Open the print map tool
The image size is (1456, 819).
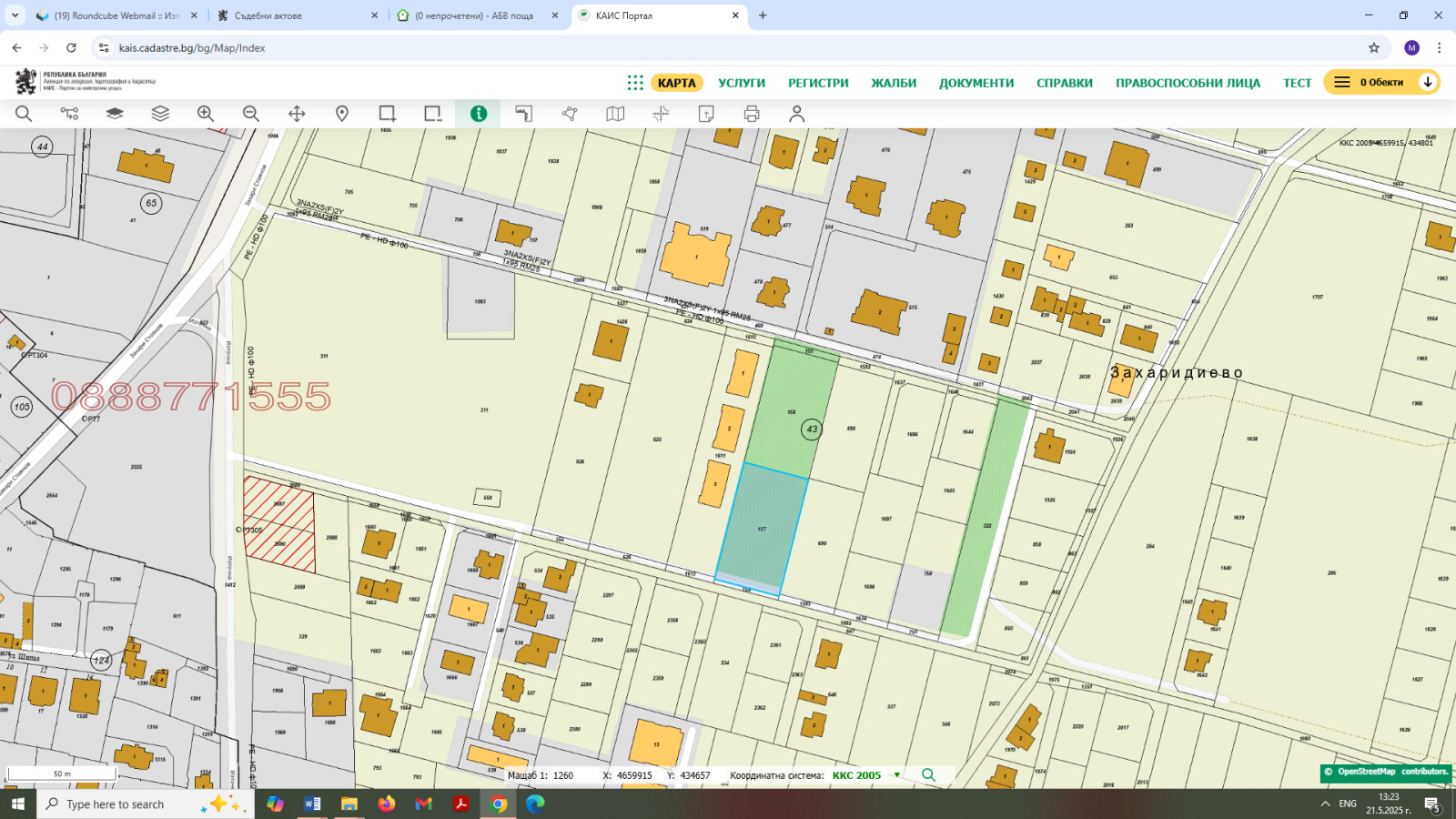(752, 114)
